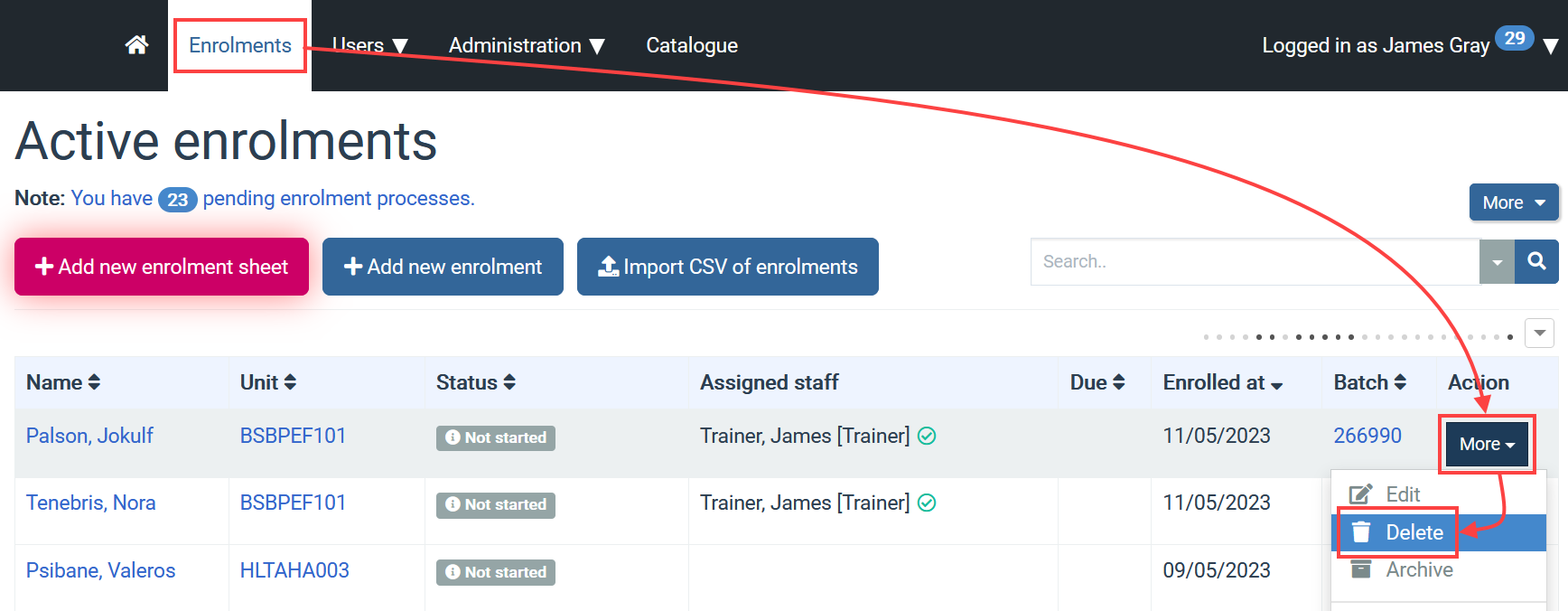Click the search magnifier button
Screen dimensions: 1568x611
tap(1535, 262)
